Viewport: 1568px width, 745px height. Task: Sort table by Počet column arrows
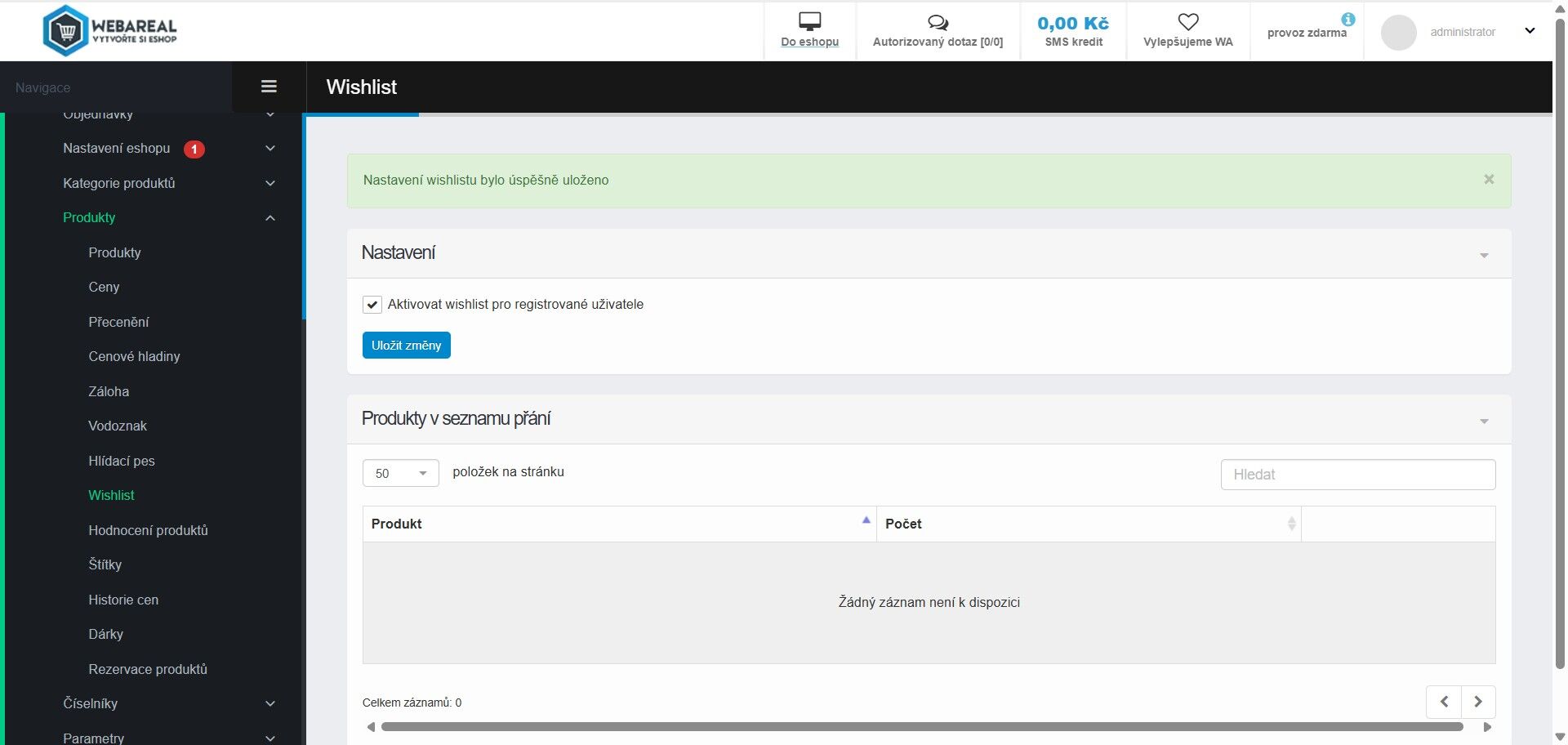[1291, 524]
